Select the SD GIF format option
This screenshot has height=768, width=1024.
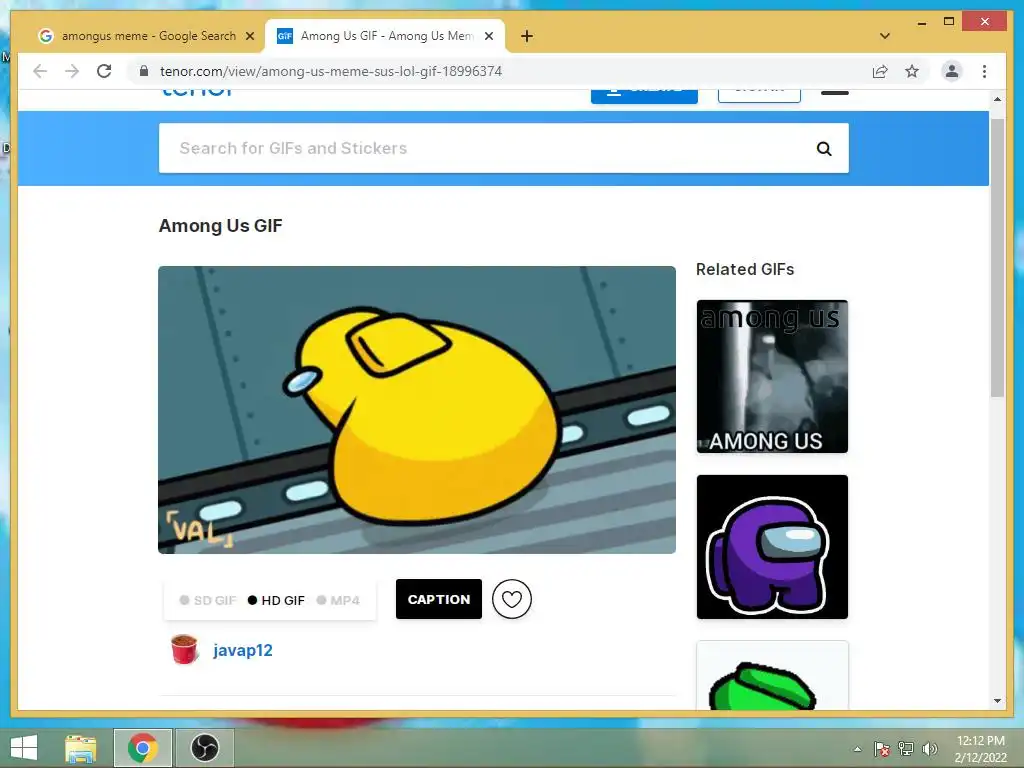[x=208, y=600]
